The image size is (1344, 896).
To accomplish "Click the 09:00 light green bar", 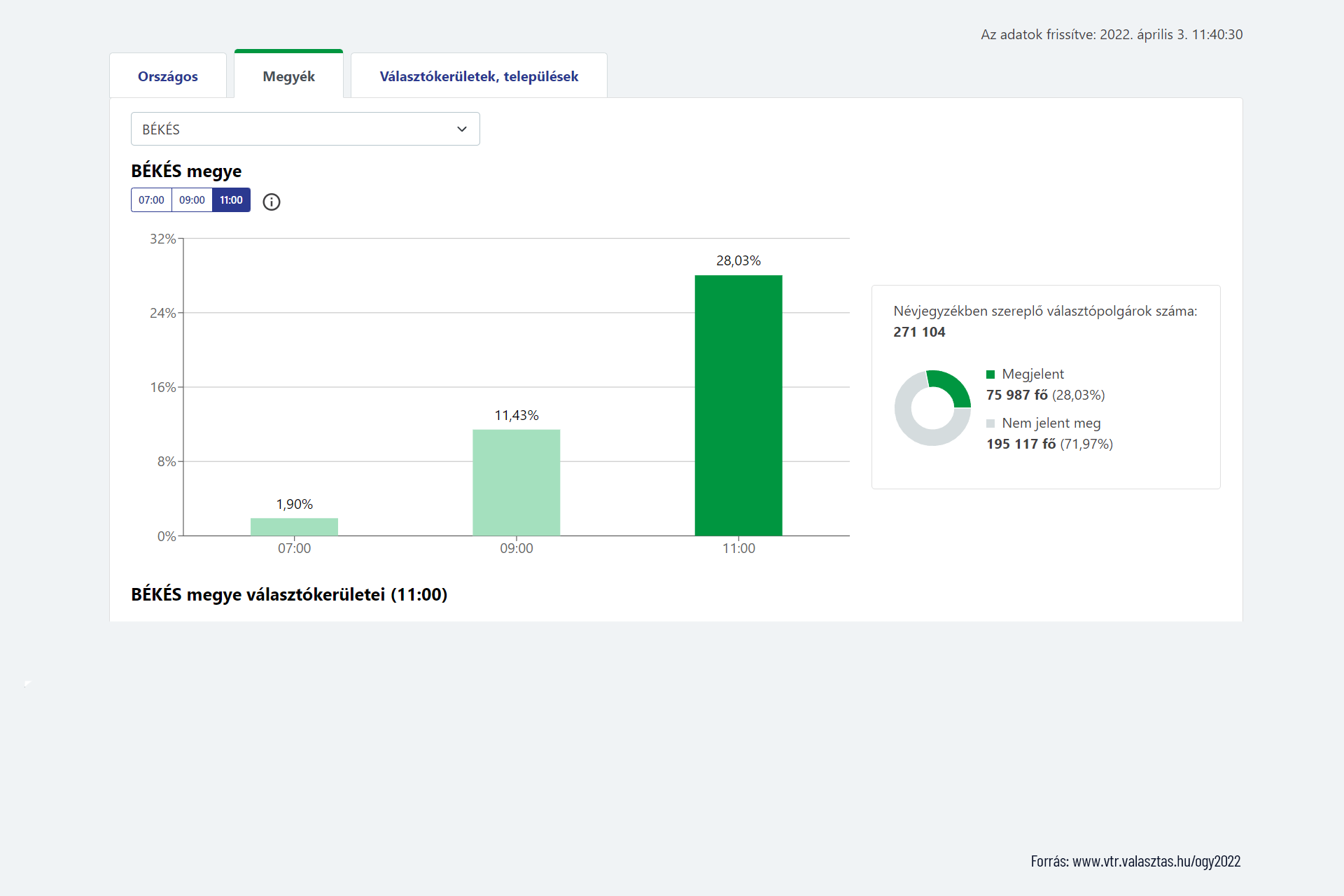I will tap(517, 483).
